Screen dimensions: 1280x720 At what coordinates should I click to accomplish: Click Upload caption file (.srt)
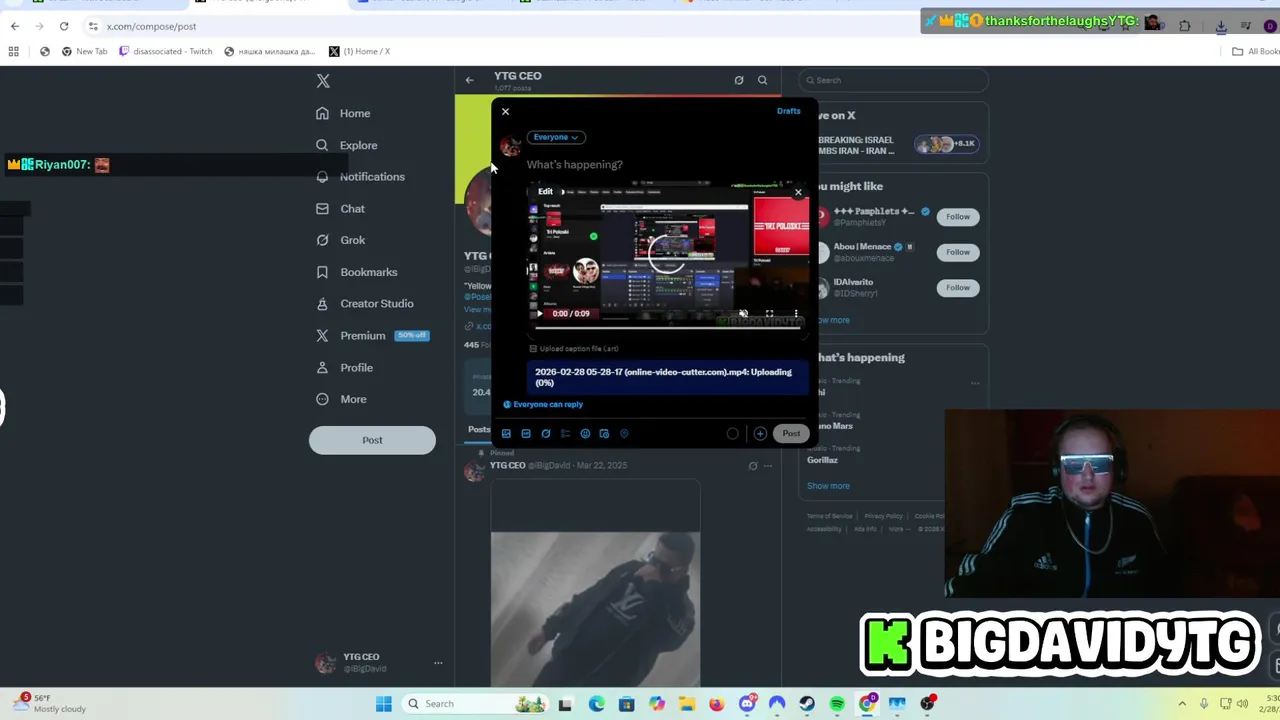(574, 349)
